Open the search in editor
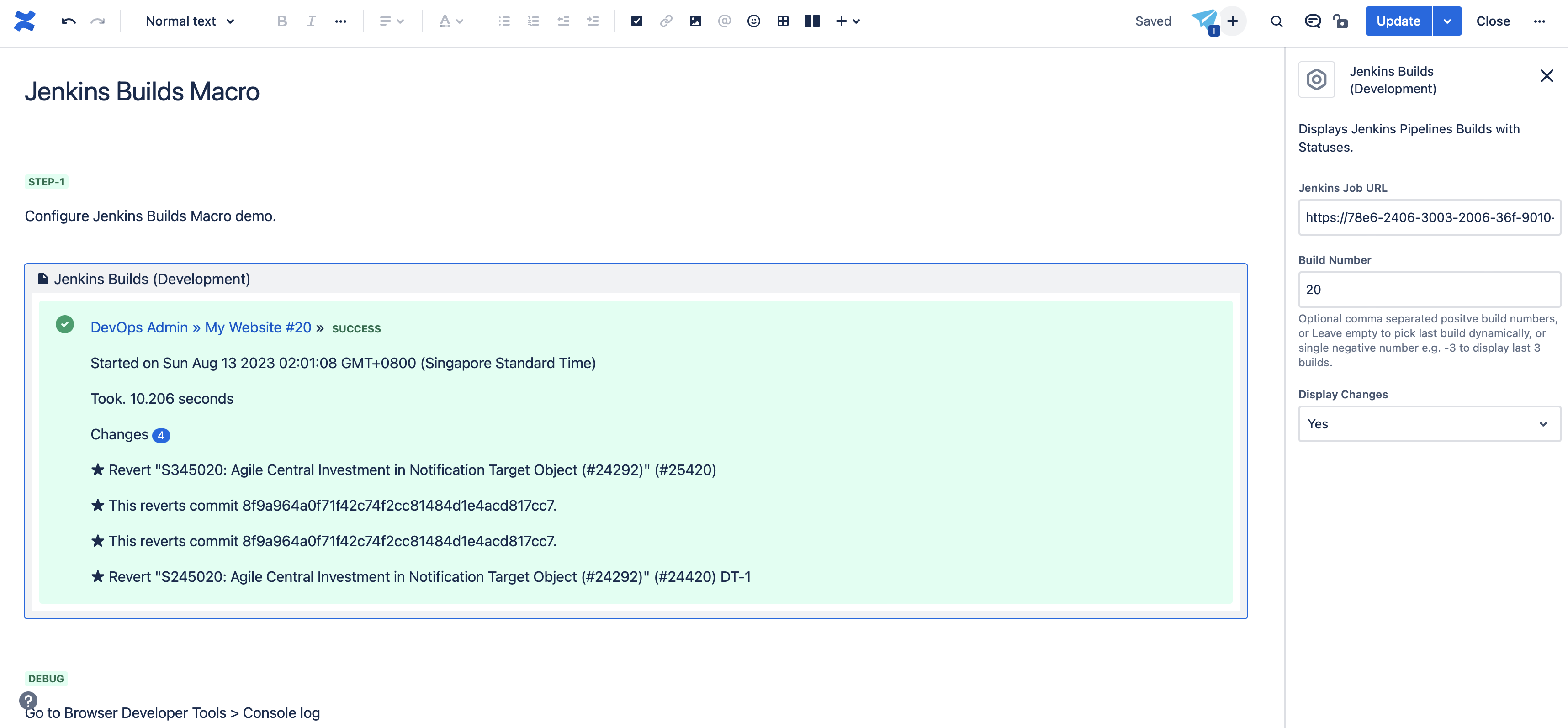The height and width of the screenshot is (728, 1568). click(1276, 21)
